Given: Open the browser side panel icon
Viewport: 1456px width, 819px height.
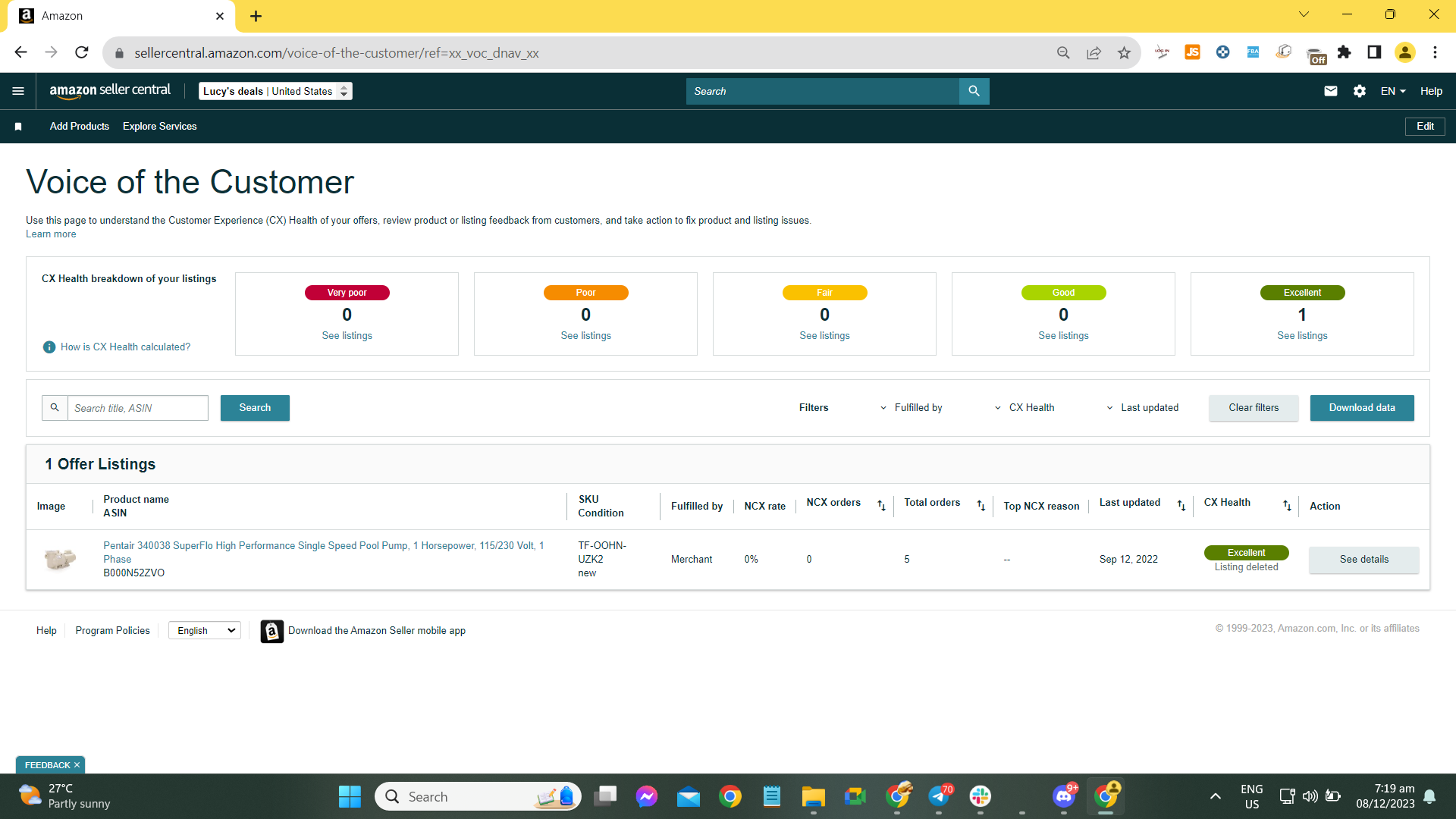Looking at the screenshot, I should [x=1374, y=52].
